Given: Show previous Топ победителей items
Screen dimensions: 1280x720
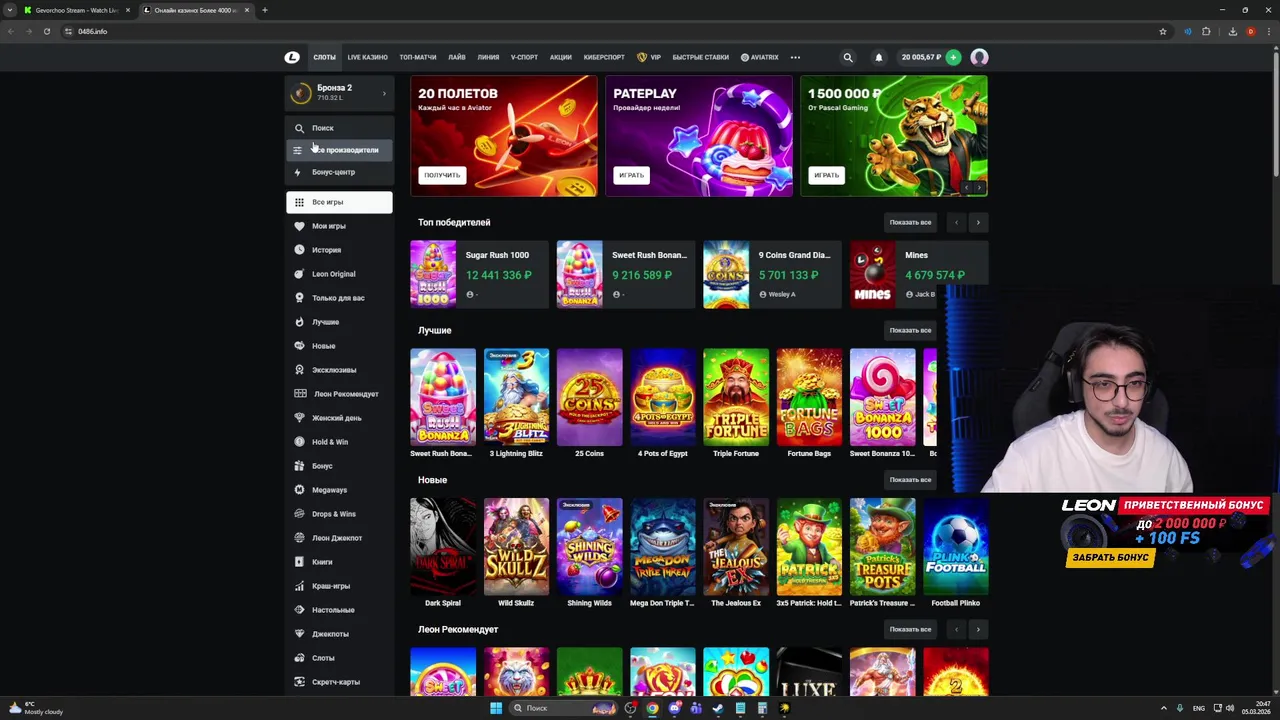Looking at the screenshot, I should (957, 222).
